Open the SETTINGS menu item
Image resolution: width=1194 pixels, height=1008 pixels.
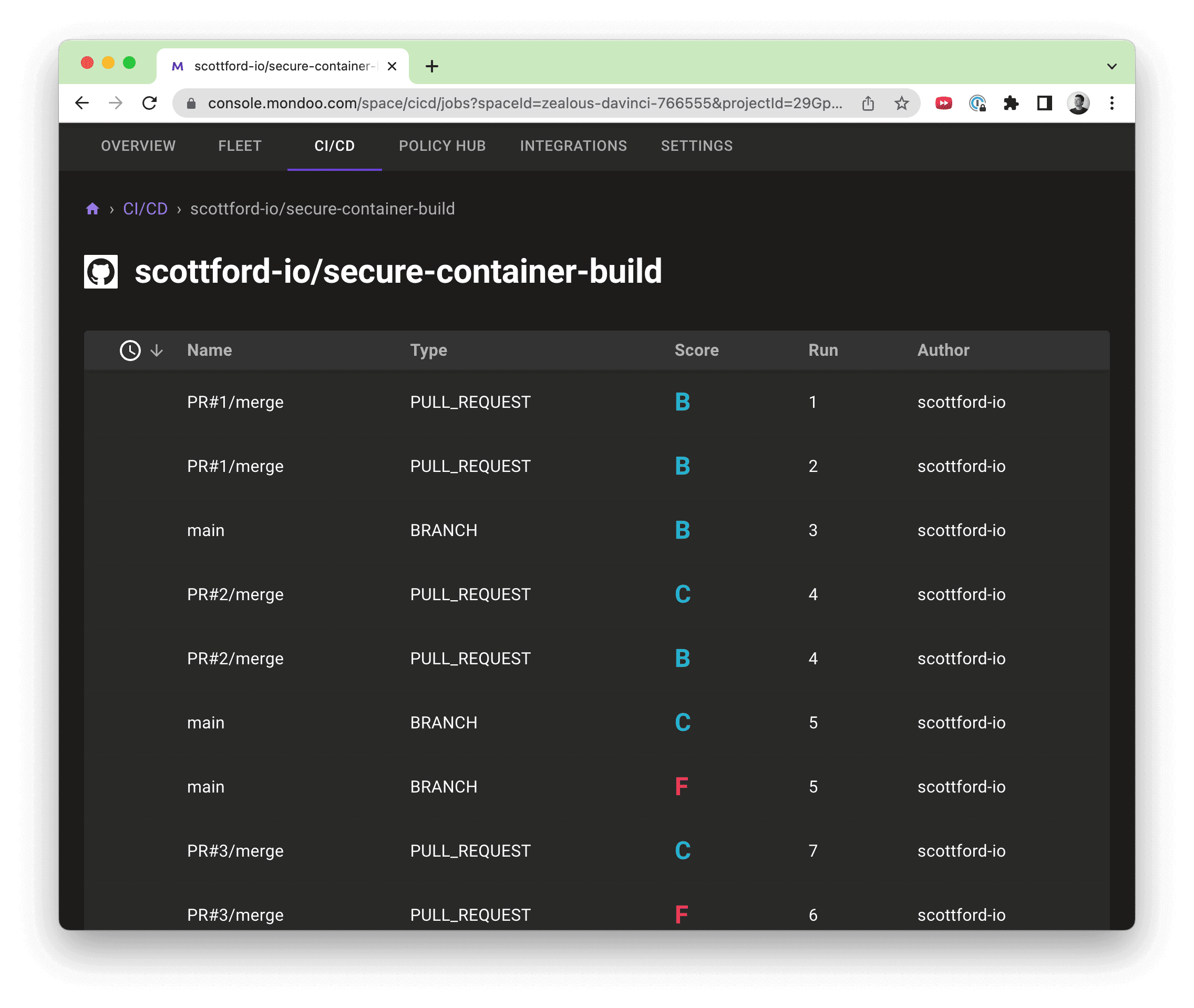coord(696,146)
